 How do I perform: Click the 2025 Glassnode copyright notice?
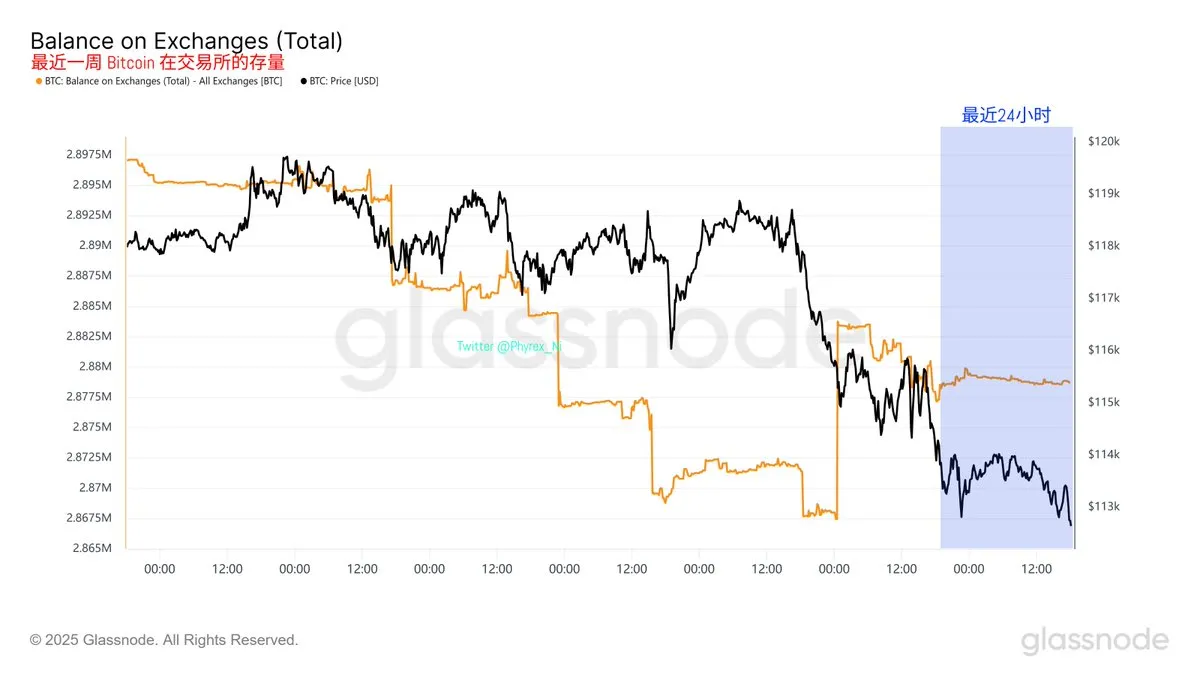pyautogui.click(x=164, y=640)
